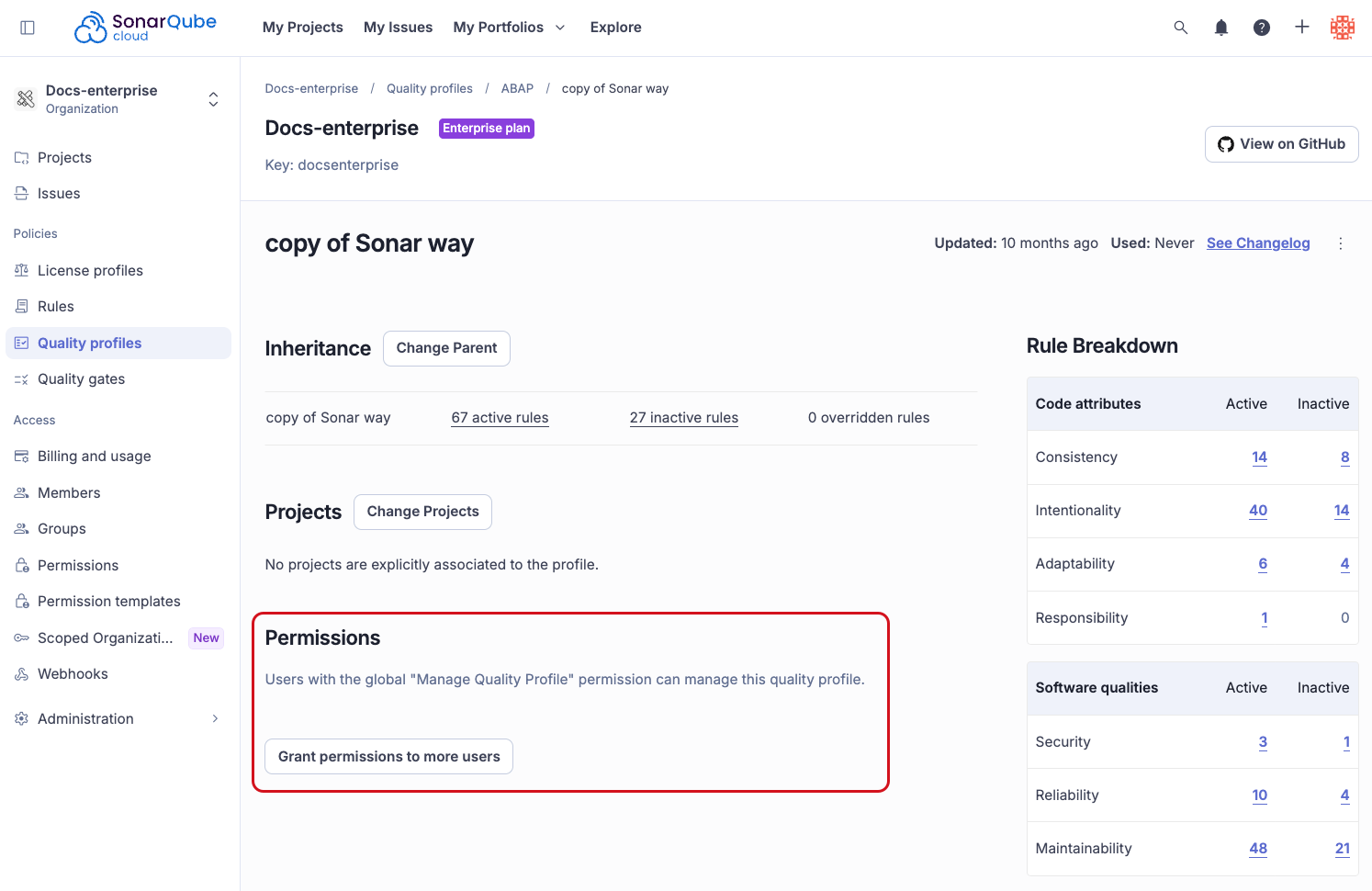Click the Permissions lock icon

click(22, 566)
